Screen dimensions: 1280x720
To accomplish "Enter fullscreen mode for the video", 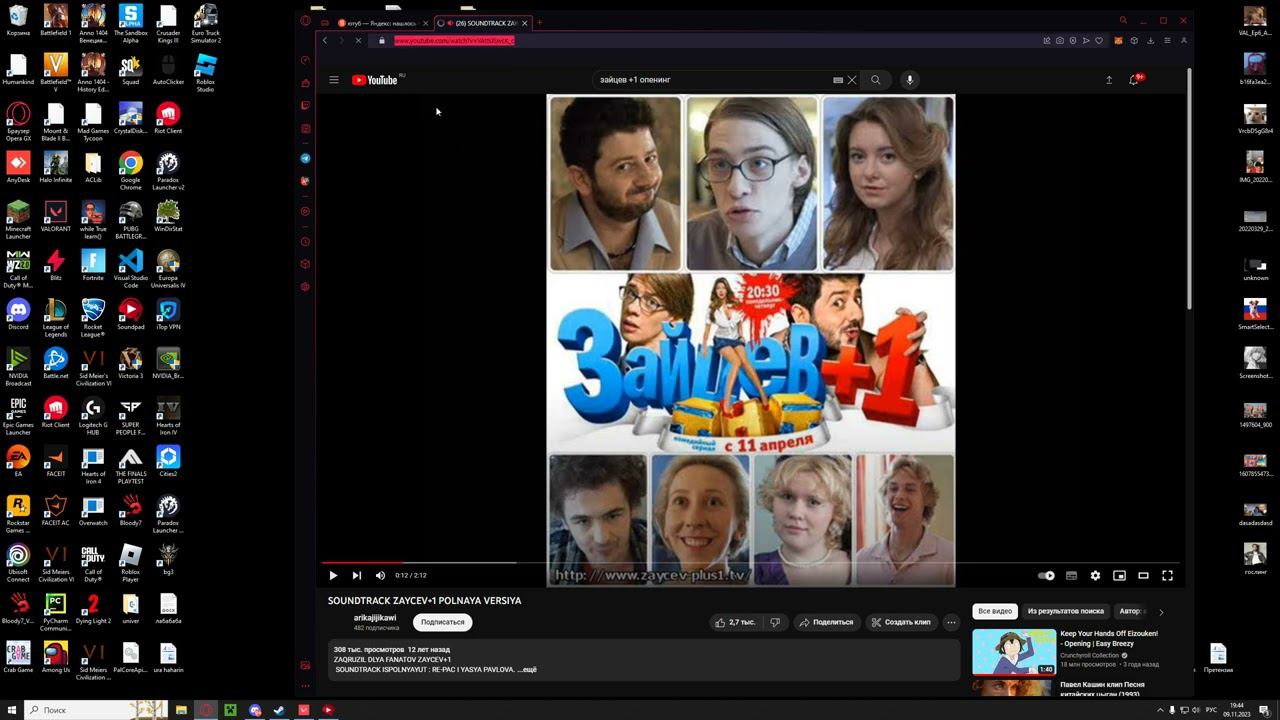I will [1167, 575].
